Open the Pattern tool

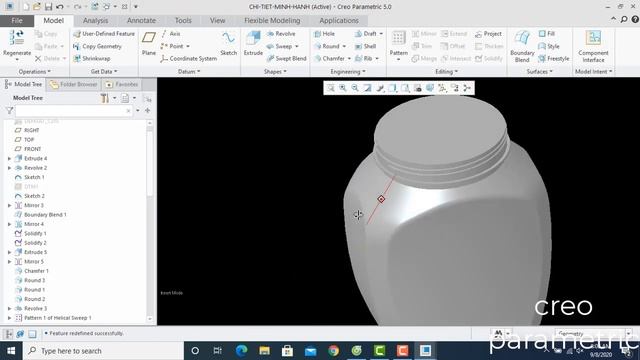pos(398,43)
